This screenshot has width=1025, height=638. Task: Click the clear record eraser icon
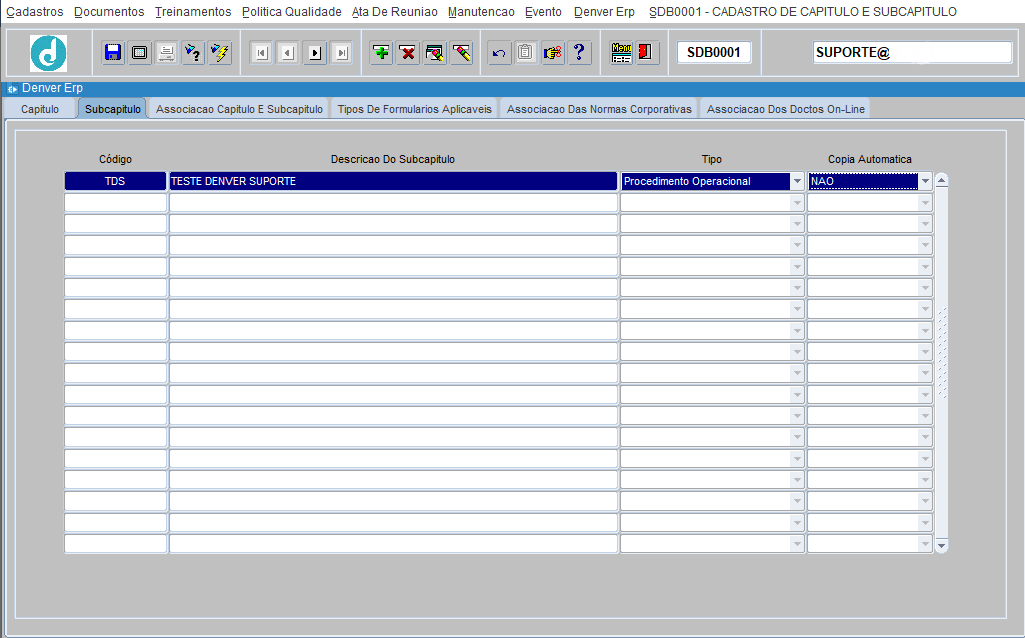[462, 52]
